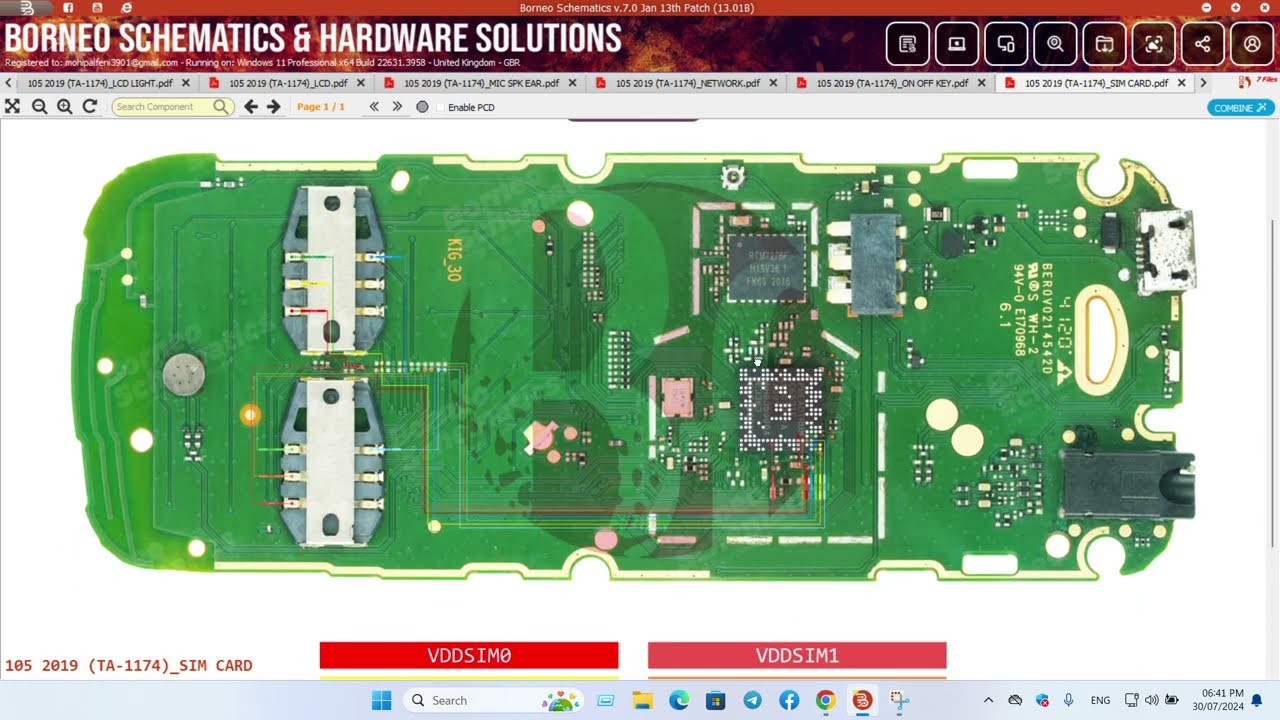Click the microphone tray icon

(x=1069, y=700)
